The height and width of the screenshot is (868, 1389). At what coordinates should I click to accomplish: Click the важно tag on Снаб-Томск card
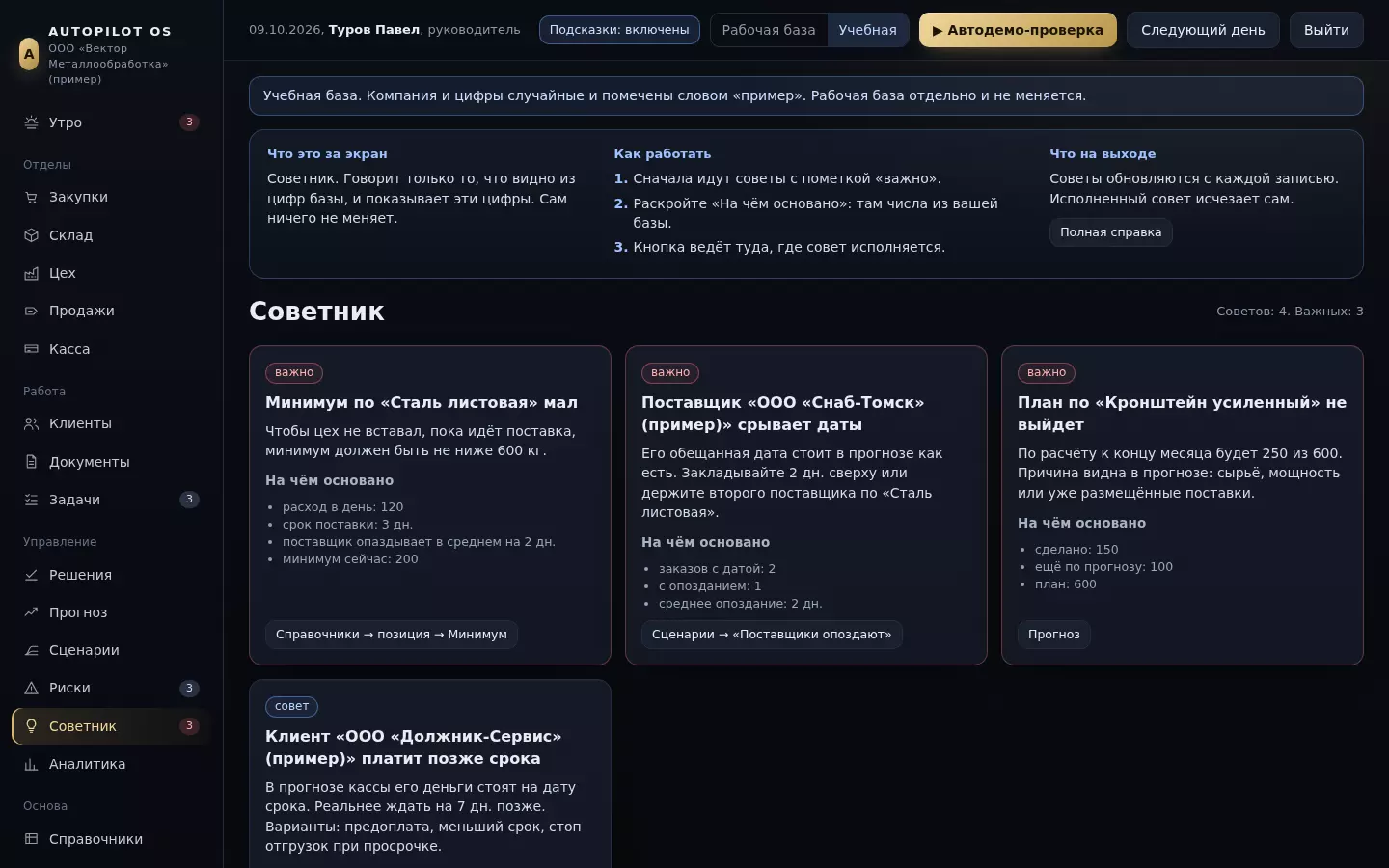[x=670, y=373]
